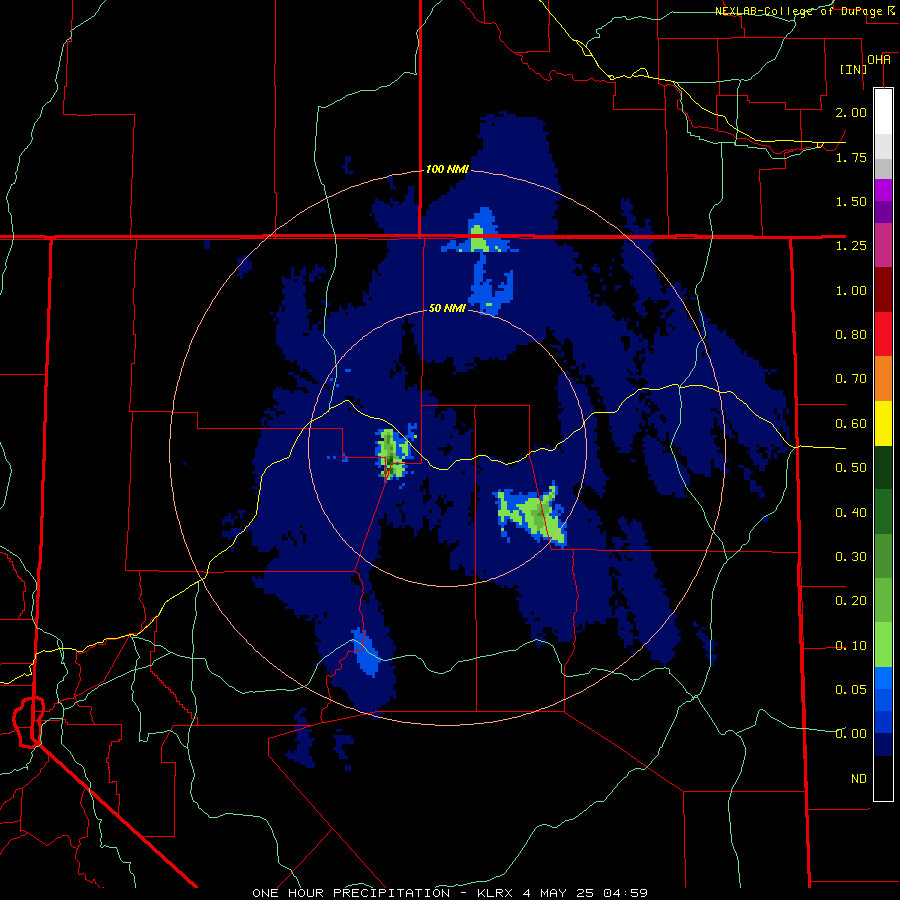Click the 1.00 legend value
The width and height of the screenshot is (900, 900).
(x=851, y=290)
